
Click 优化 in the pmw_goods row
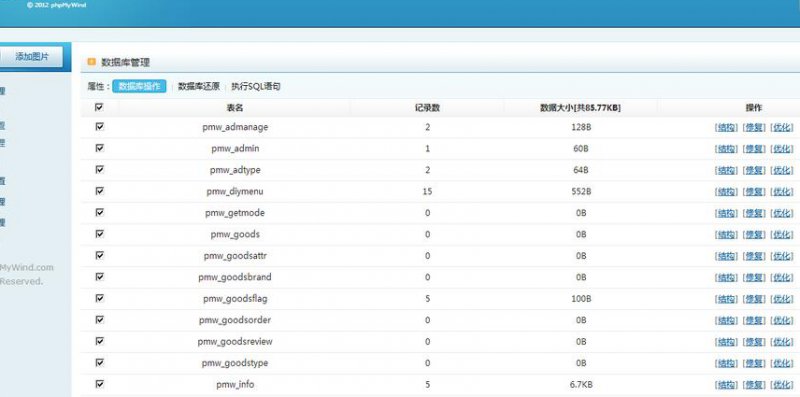(782, 235)
